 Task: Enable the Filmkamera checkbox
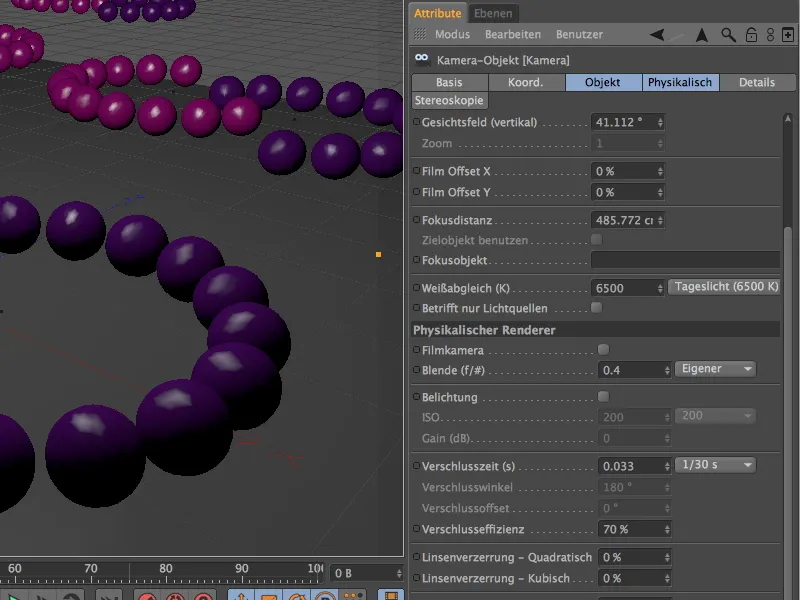tap(603, 349)
